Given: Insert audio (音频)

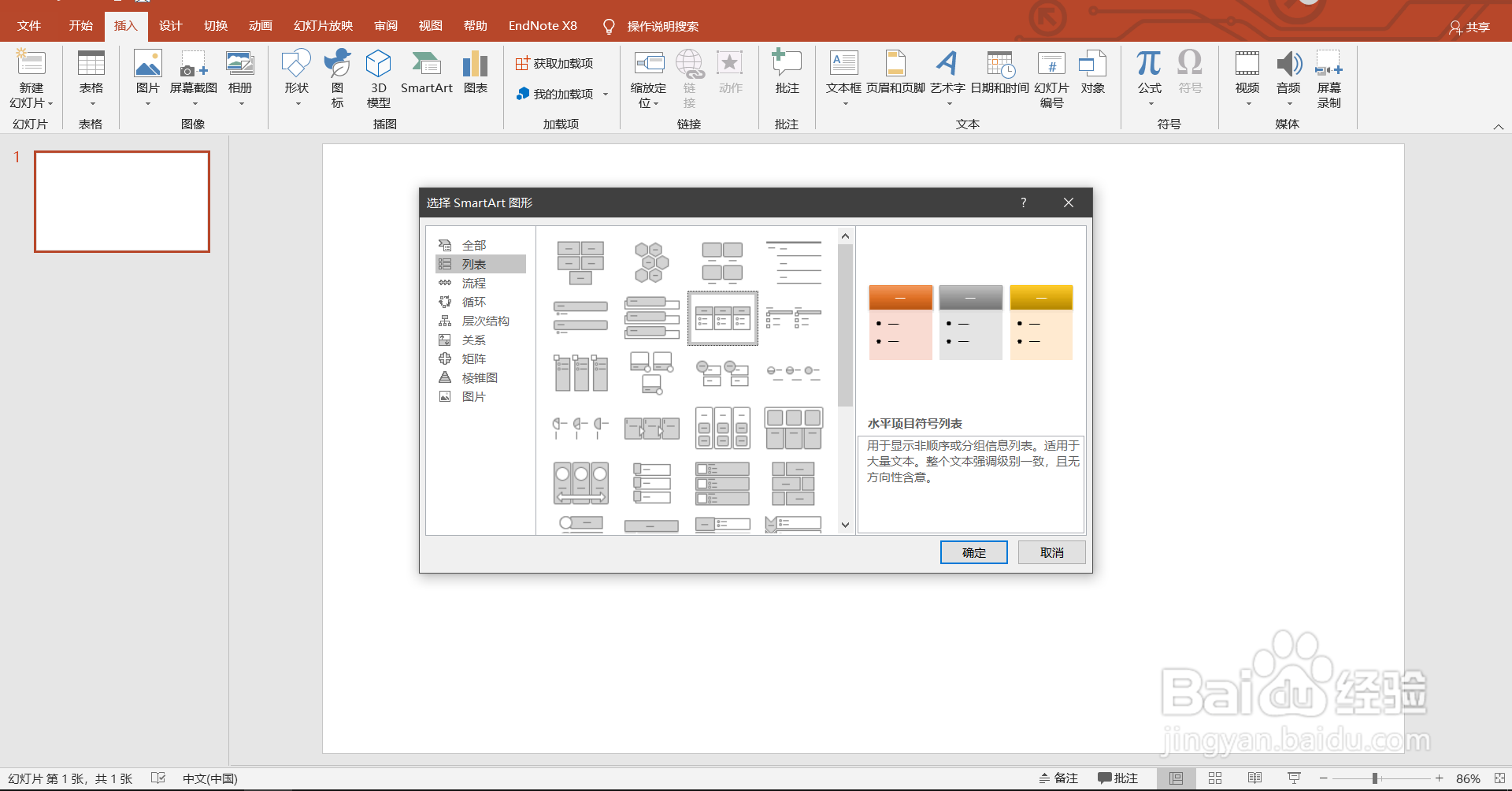Looking at the screenshot, I should point(1288,78).
